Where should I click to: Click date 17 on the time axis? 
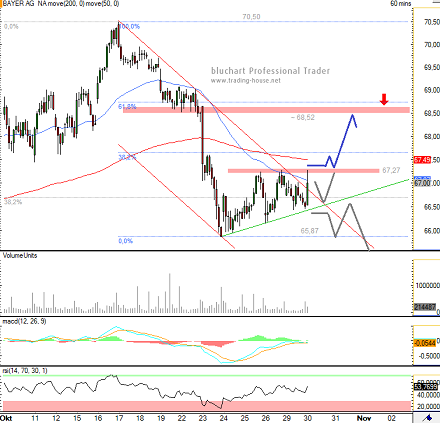pos(119,418)
